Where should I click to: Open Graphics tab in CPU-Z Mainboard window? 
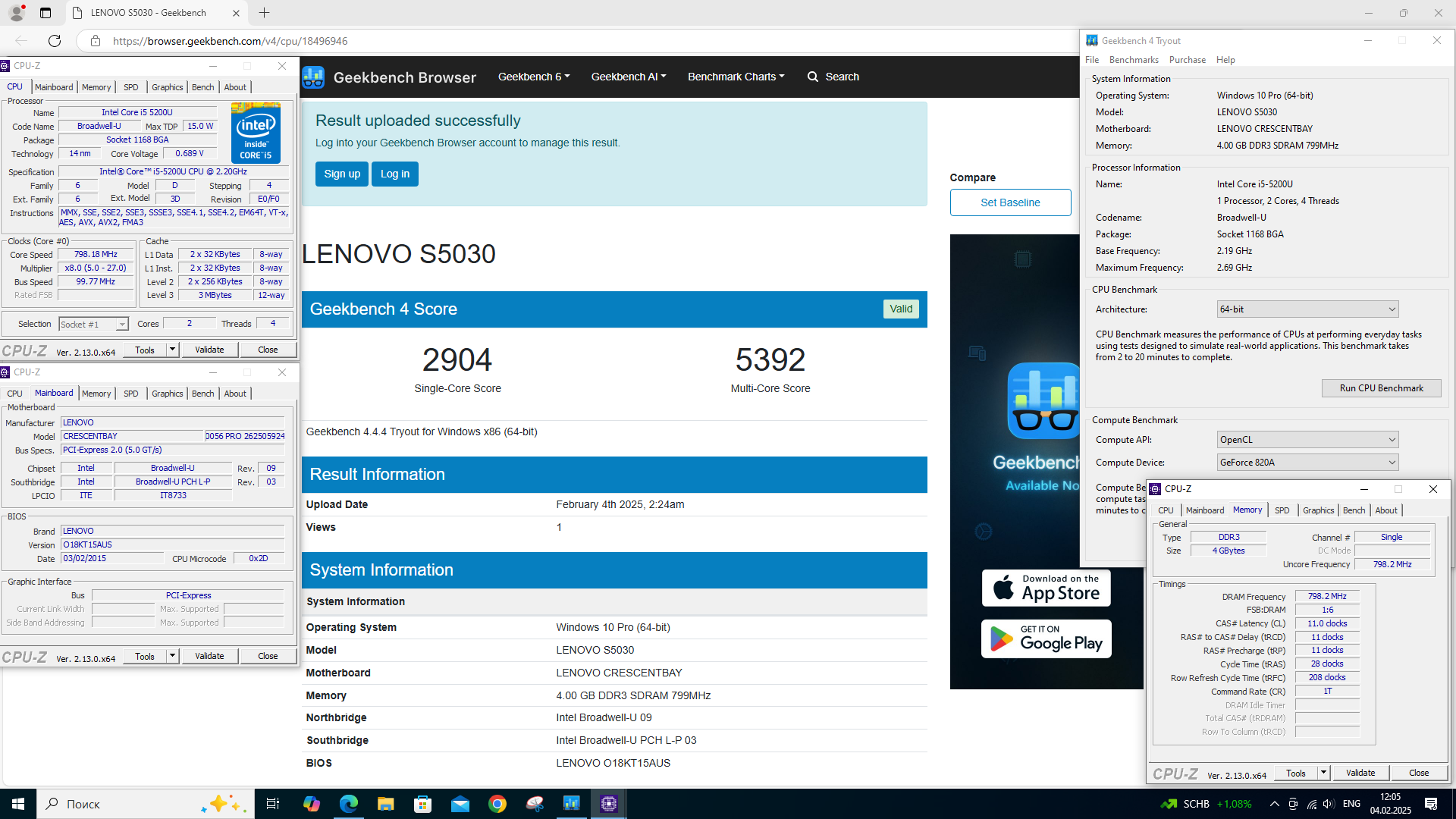pos(168,394)
